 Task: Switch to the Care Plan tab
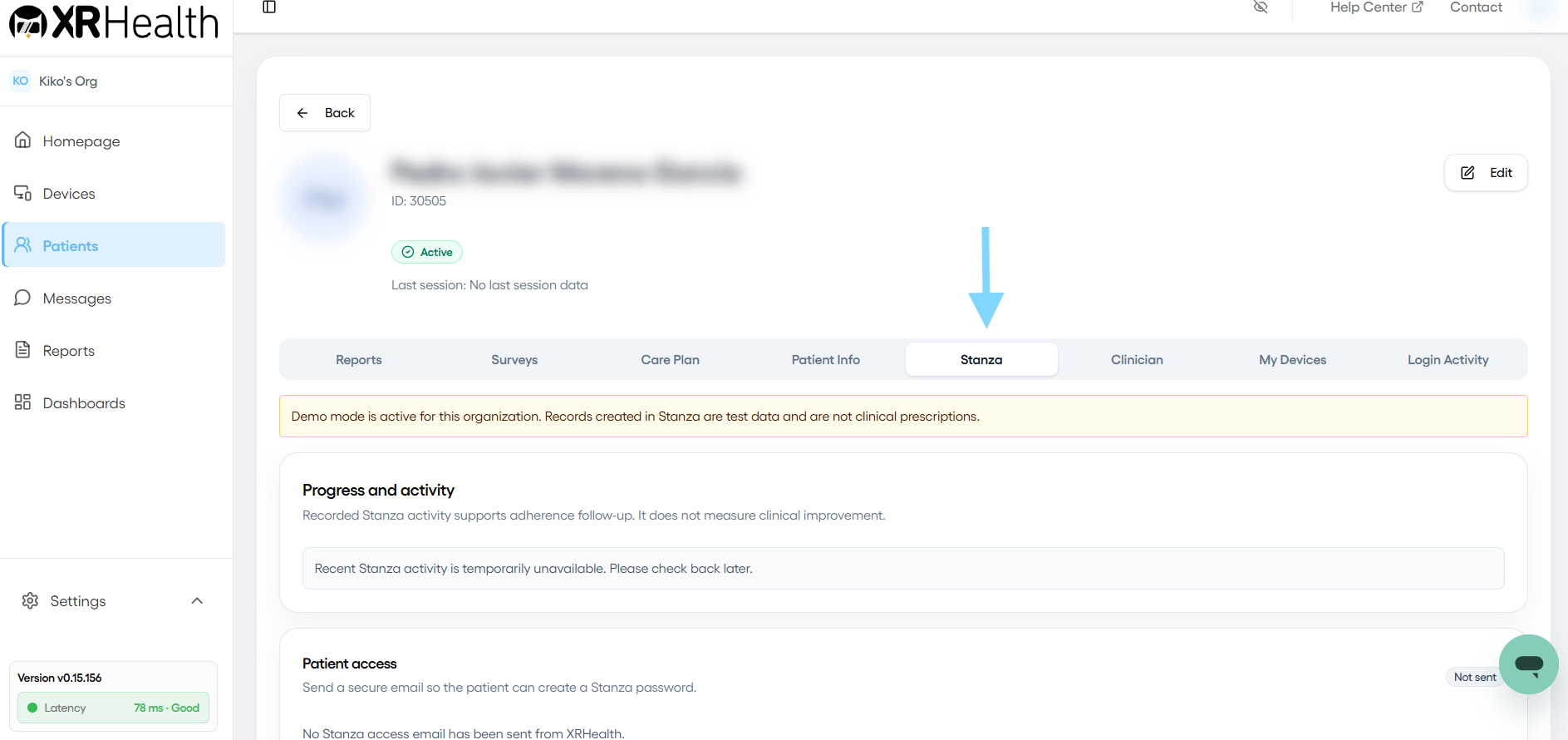click(671, 360)
